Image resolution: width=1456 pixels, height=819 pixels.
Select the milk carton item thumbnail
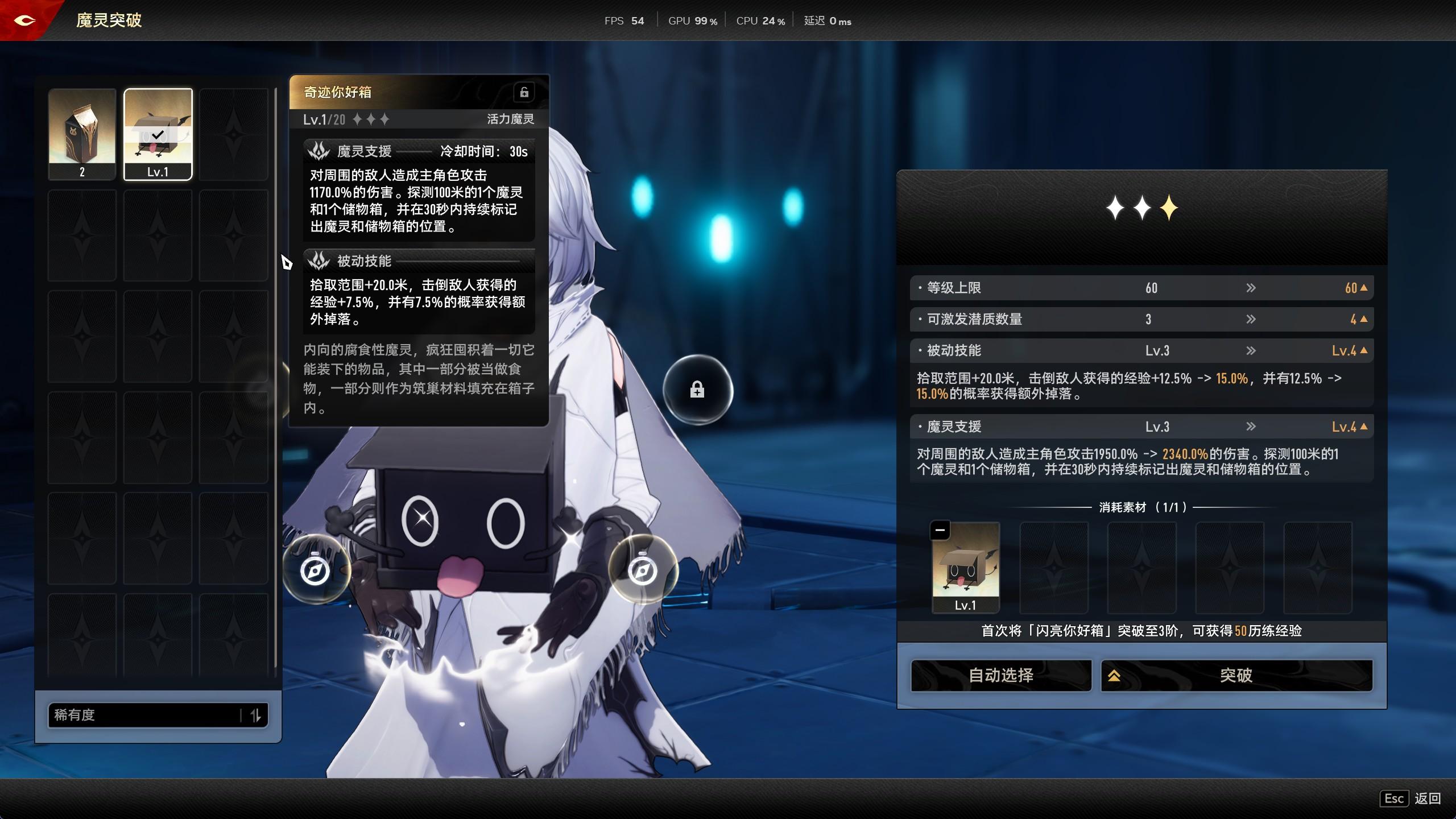[x=82, y=134]
